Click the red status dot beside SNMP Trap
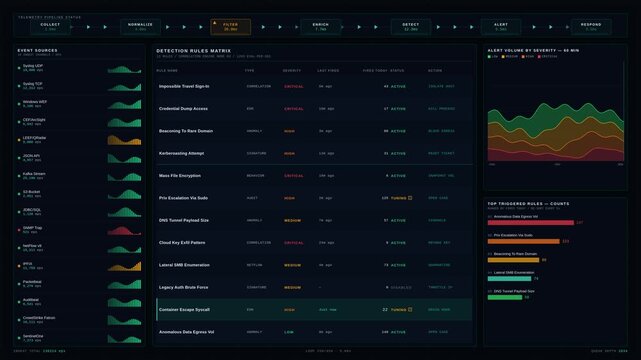Screen dimensions: 641x360 pos(19,230)
